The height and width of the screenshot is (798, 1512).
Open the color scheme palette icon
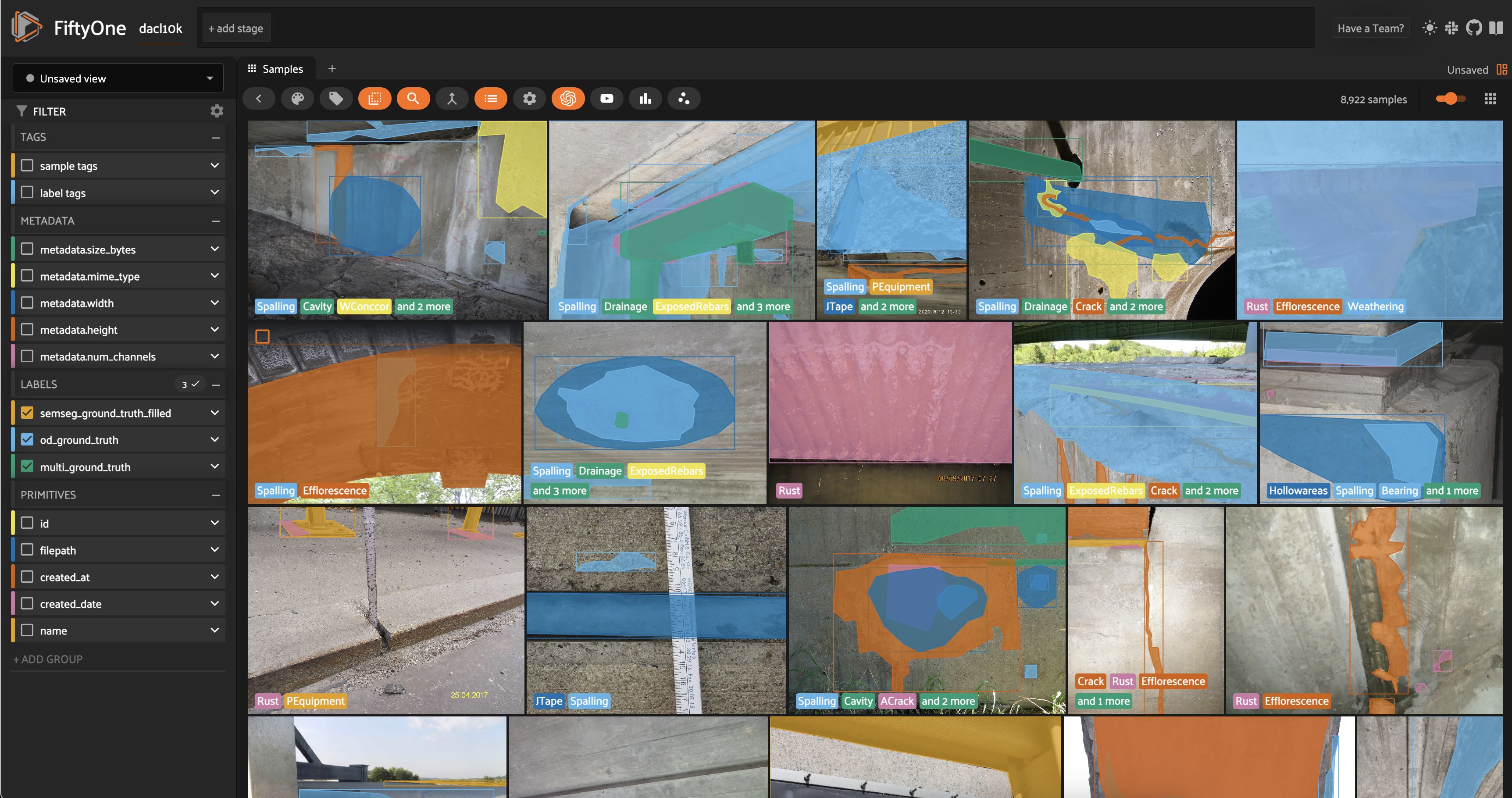click(x=298, y=99)
